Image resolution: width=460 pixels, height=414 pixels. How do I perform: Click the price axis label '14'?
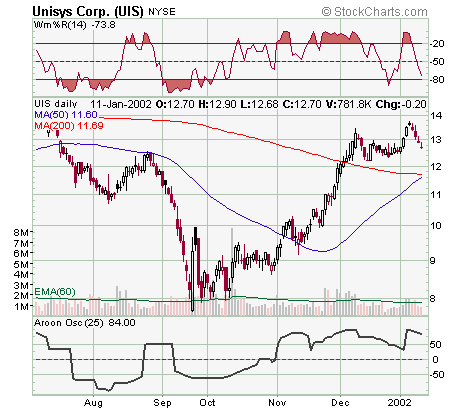point(436,116)
